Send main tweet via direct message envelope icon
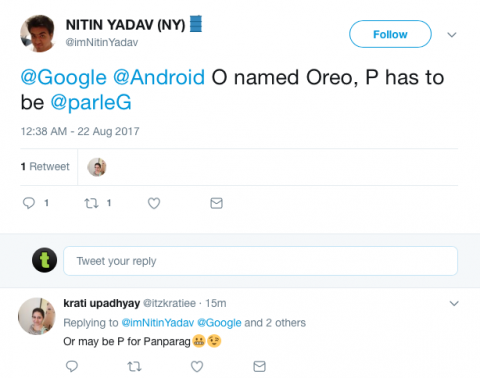 tap(216, 203)
